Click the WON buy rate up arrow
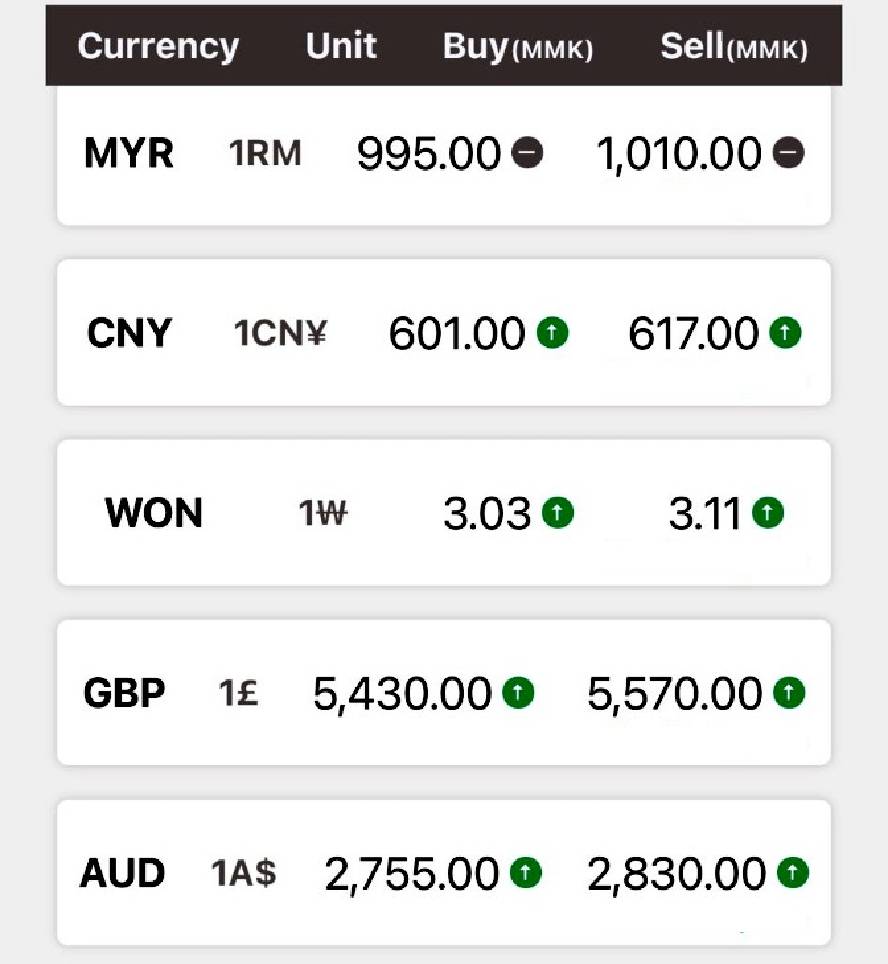Viewport: 888px width, 964px height. tap(558, 513)
